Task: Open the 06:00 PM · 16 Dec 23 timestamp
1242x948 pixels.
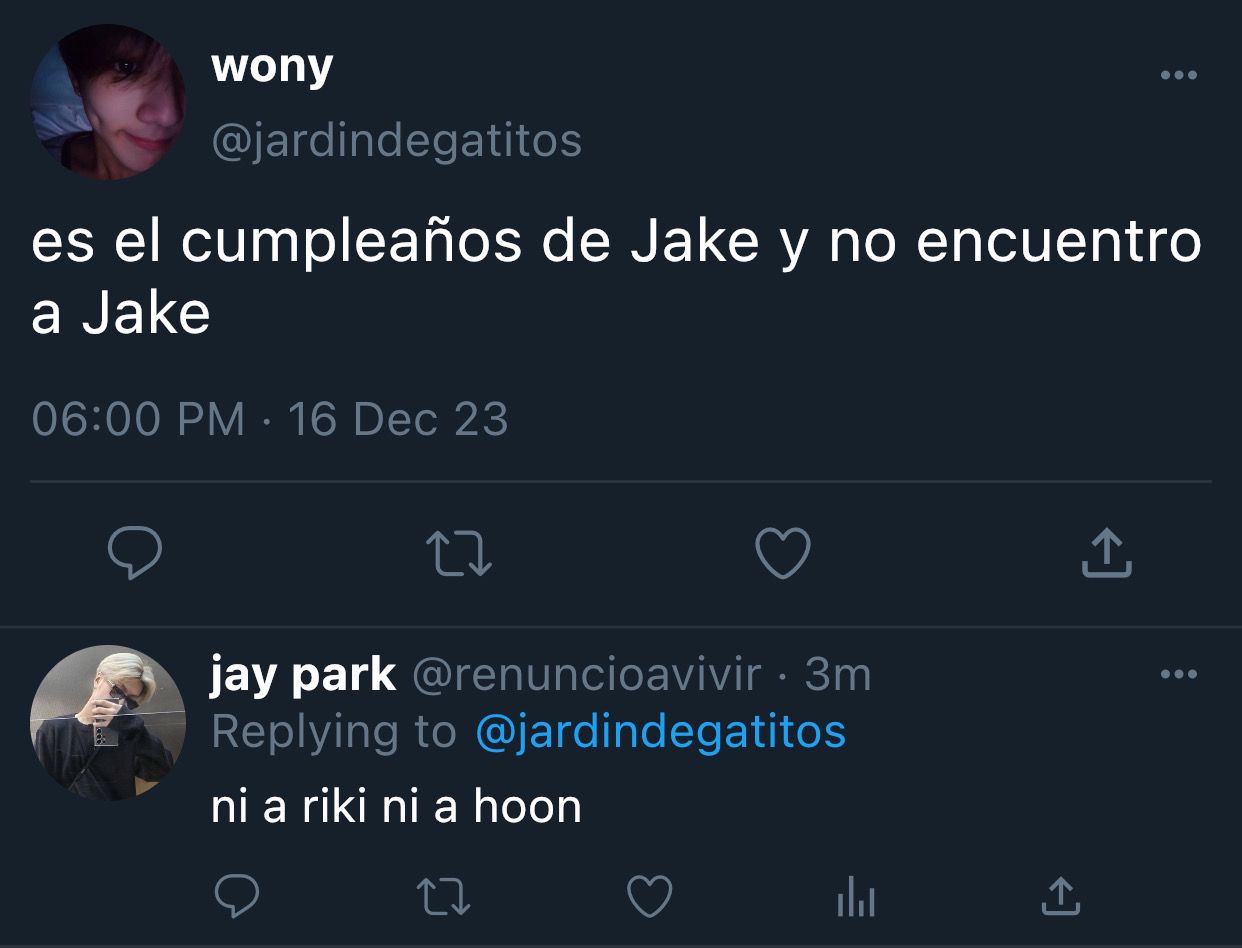Action: tap(270, 419)
